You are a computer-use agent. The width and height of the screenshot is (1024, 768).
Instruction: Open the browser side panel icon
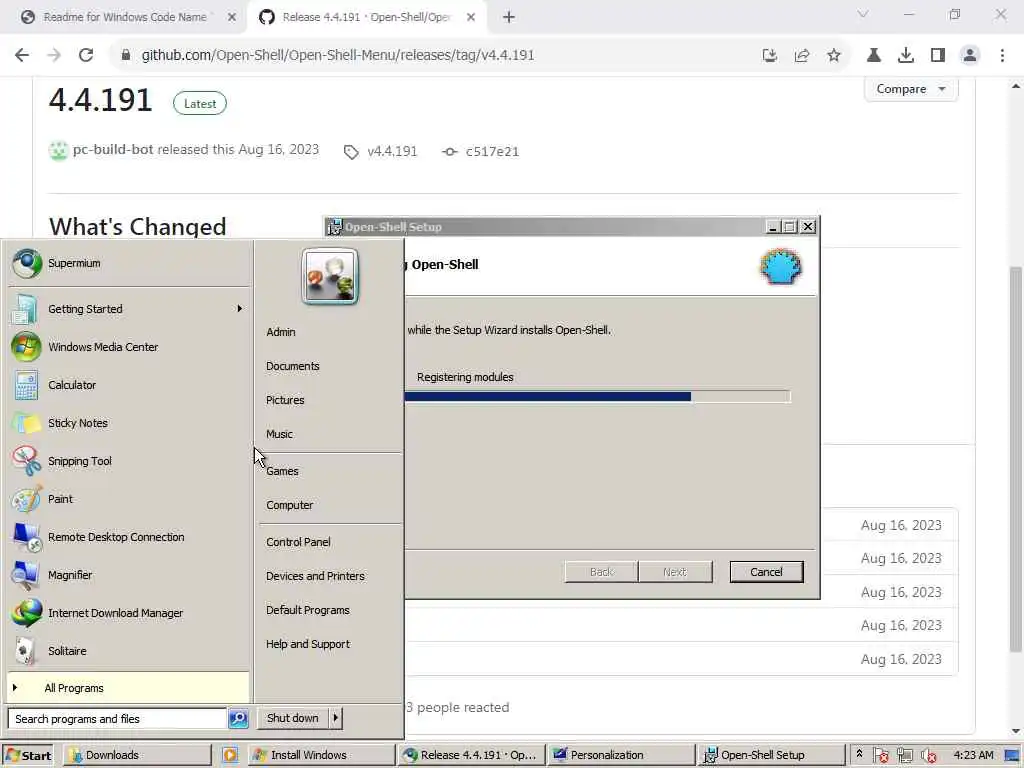pyautogui.click(x=938, y=55)
